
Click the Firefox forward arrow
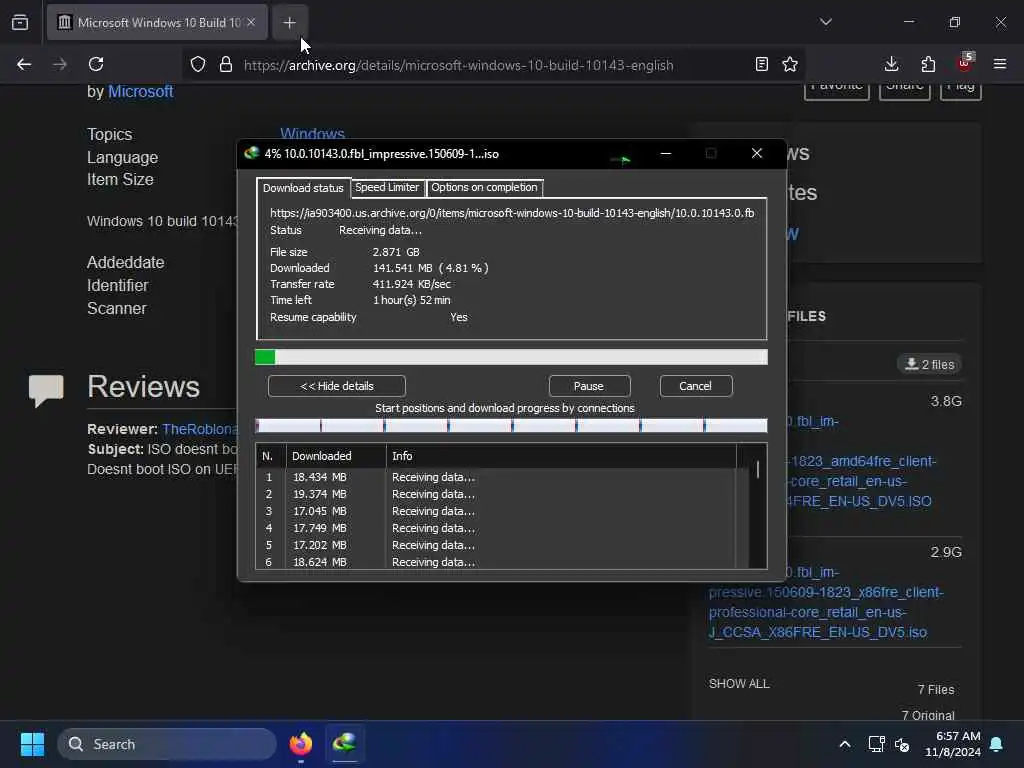59,64
